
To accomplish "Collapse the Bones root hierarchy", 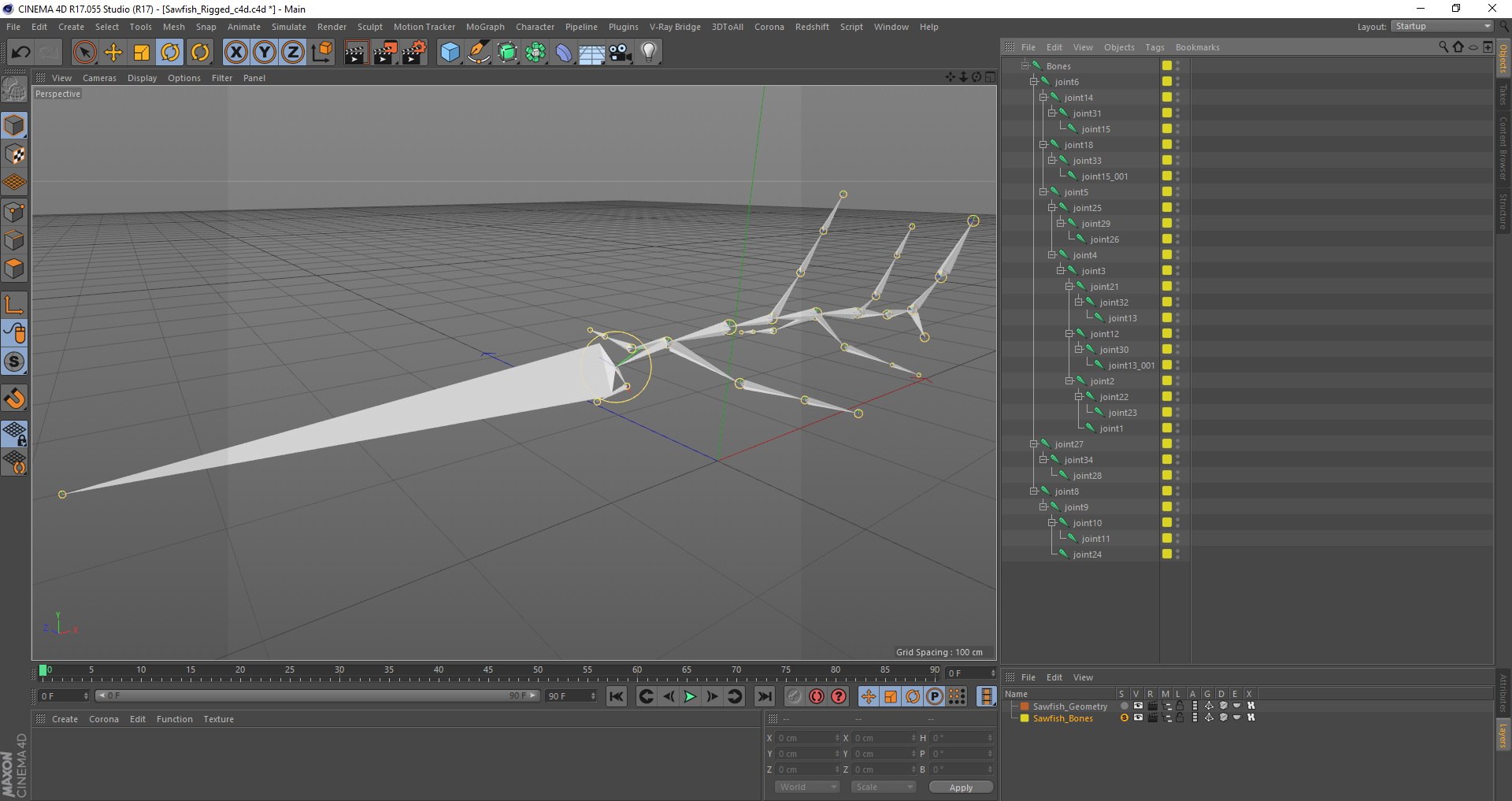I will [x=1025, y=65].
